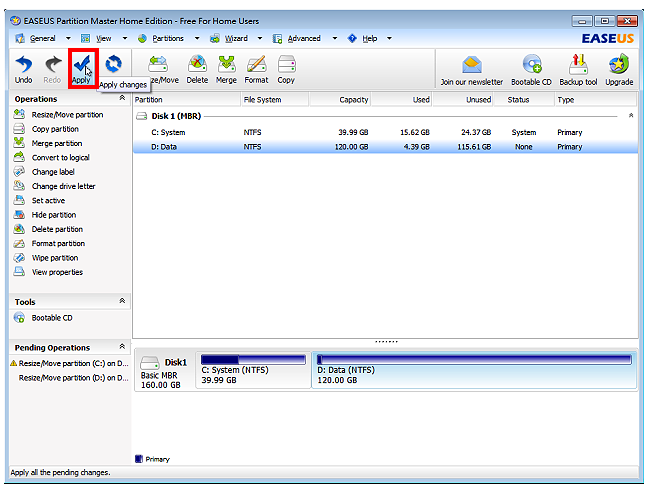Open the Advanced menu
Image resolution: width=653 pixels, height=488 pixels.
(x=304, y=38)
